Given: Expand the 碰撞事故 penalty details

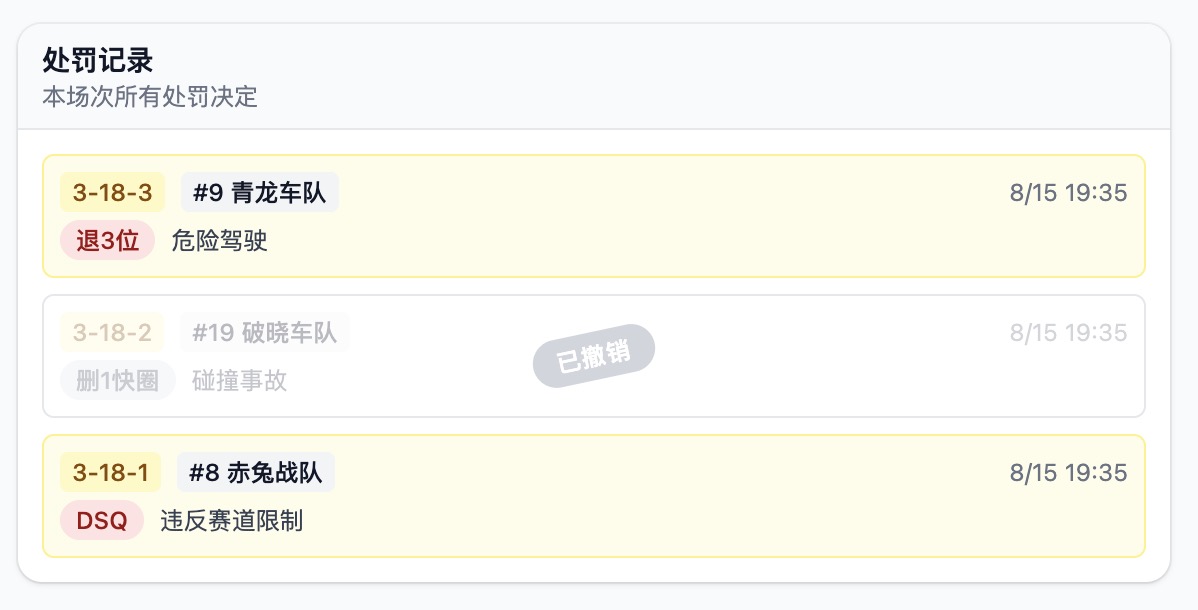Looking at the screenshot, I should [237, 381].
